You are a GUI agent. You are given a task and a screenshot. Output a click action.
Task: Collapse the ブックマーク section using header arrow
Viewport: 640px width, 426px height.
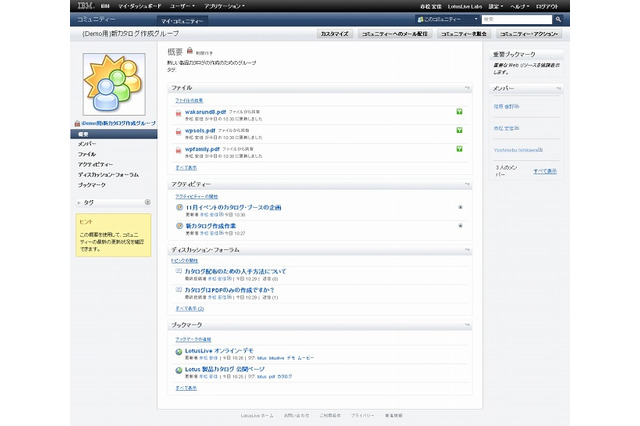pyautogui.click(x=467, y=325)
